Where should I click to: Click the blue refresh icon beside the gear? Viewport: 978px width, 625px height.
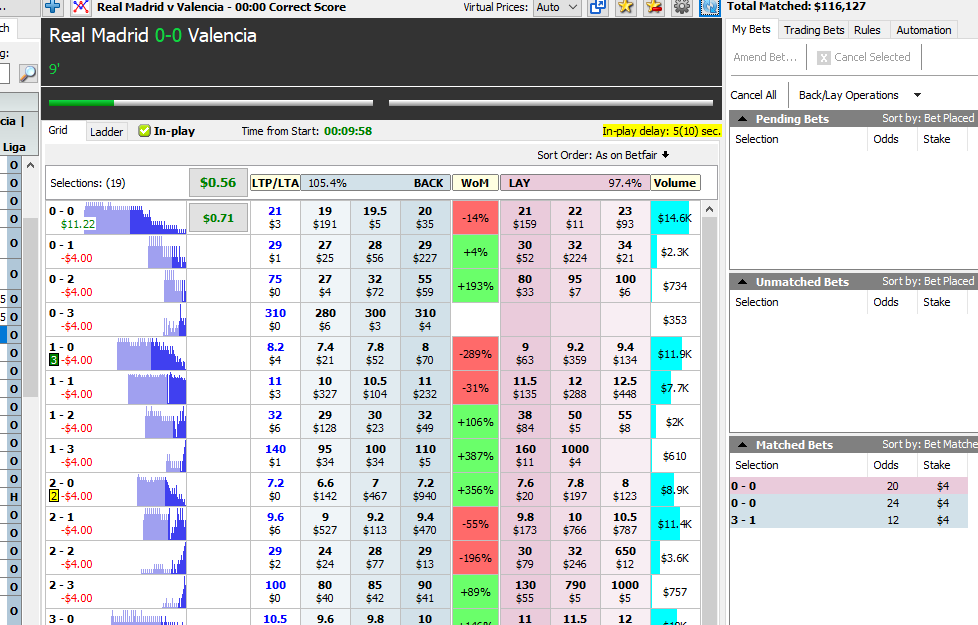709,7
